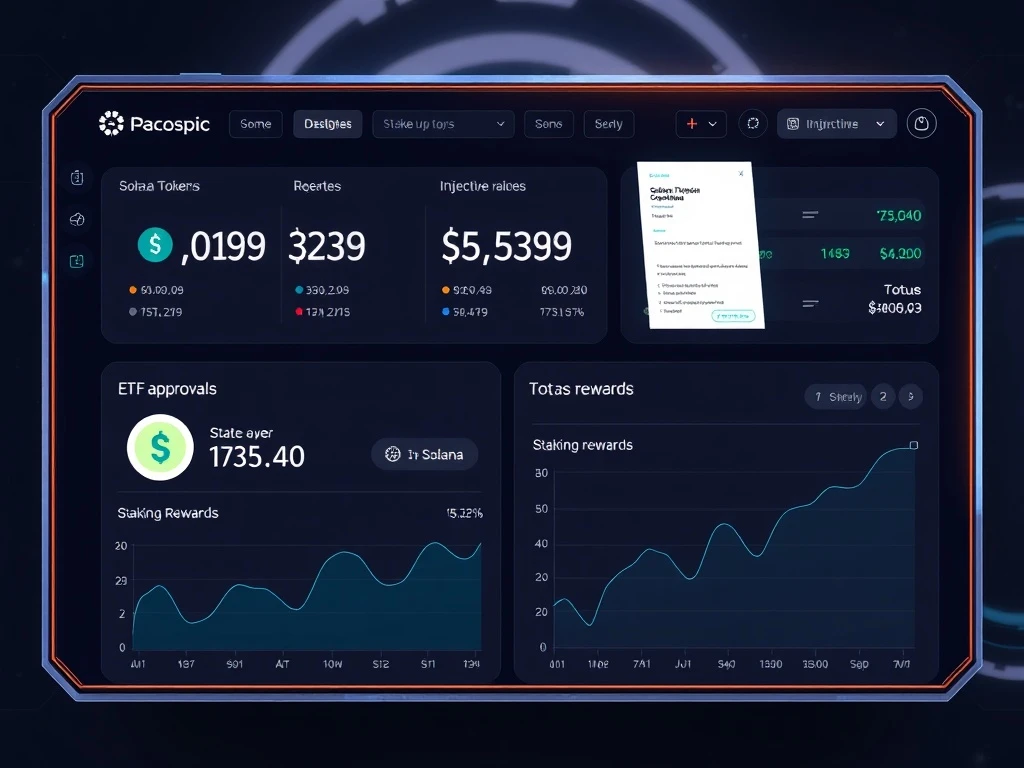
Task: Open the Sons tab
Action: point(549,124)
